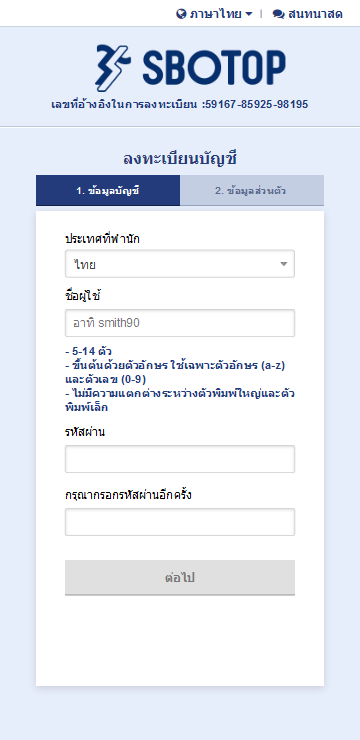Click the globe icon beside ภาษาไทย
The width and height of the screenshot is (360, 740).
(x=181, y=14)
